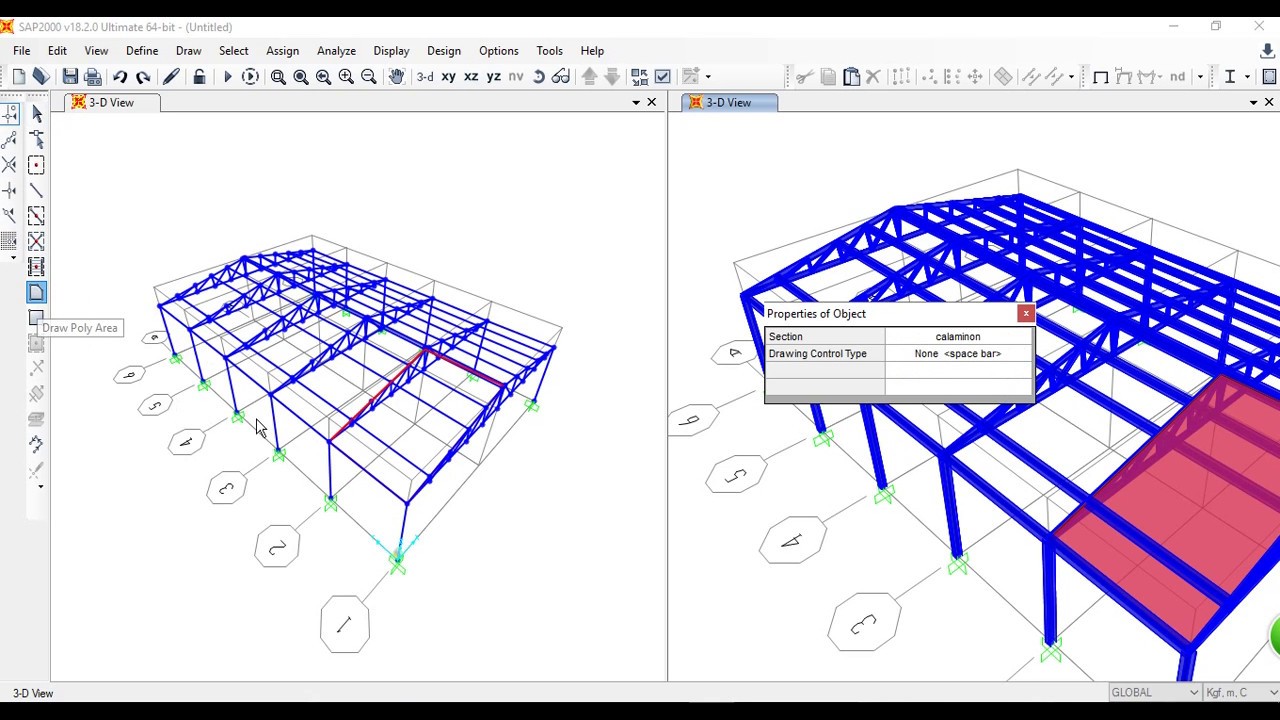Click the Print graphics icon
The image size is (1280, 720).
tap(93, 77)
